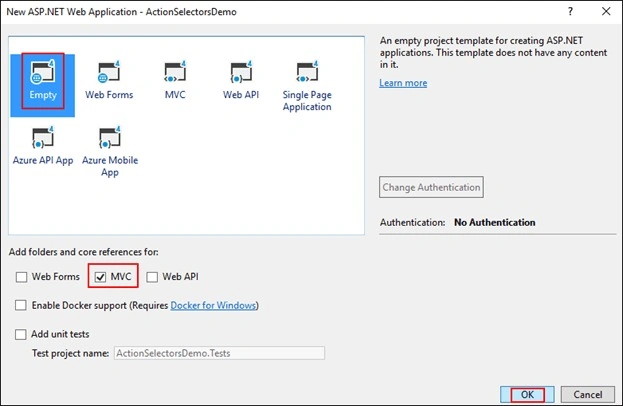Confirm with the OK button

527,394
